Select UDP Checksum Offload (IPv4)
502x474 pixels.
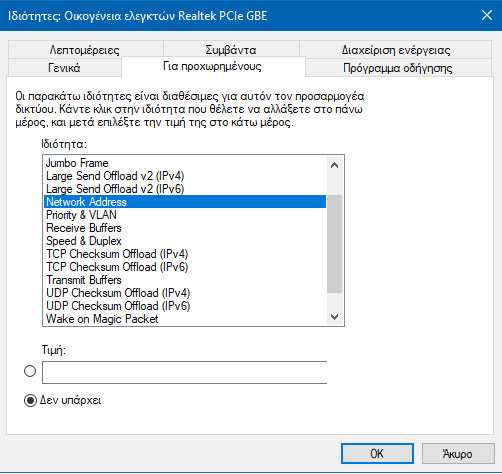point(185,293)
